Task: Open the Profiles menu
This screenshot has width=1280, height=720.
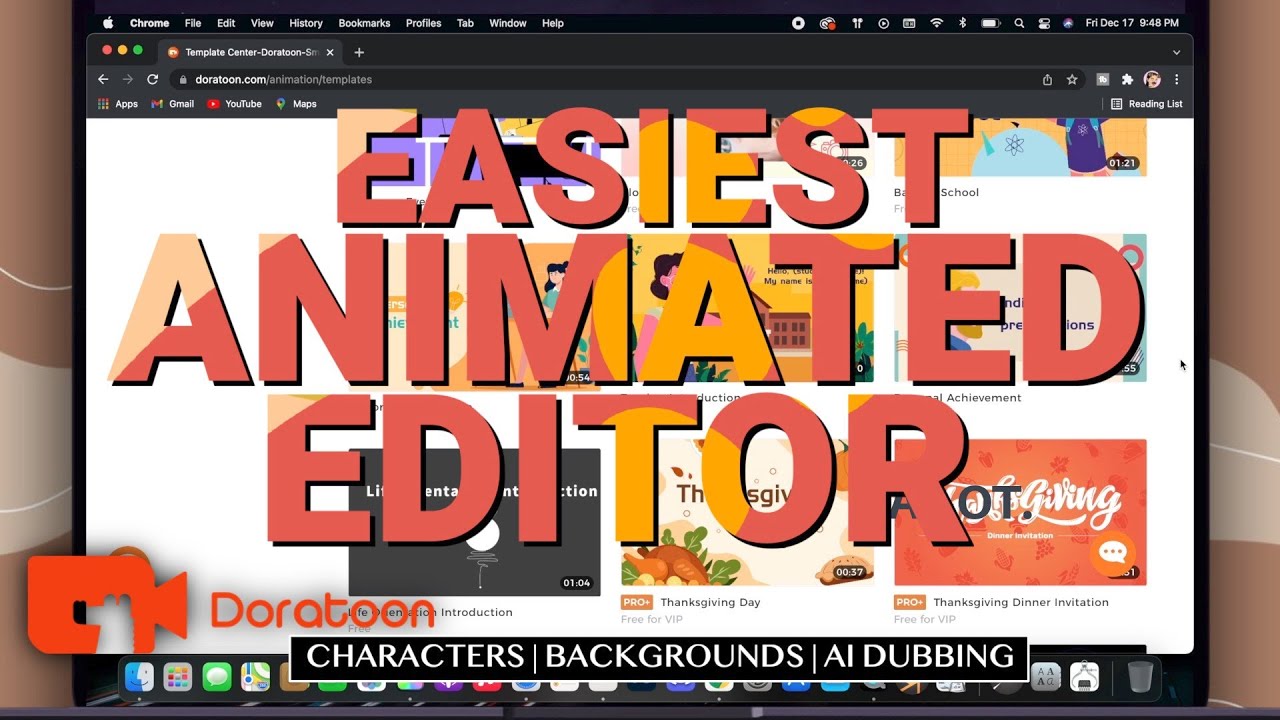Action: pos(423,23)
